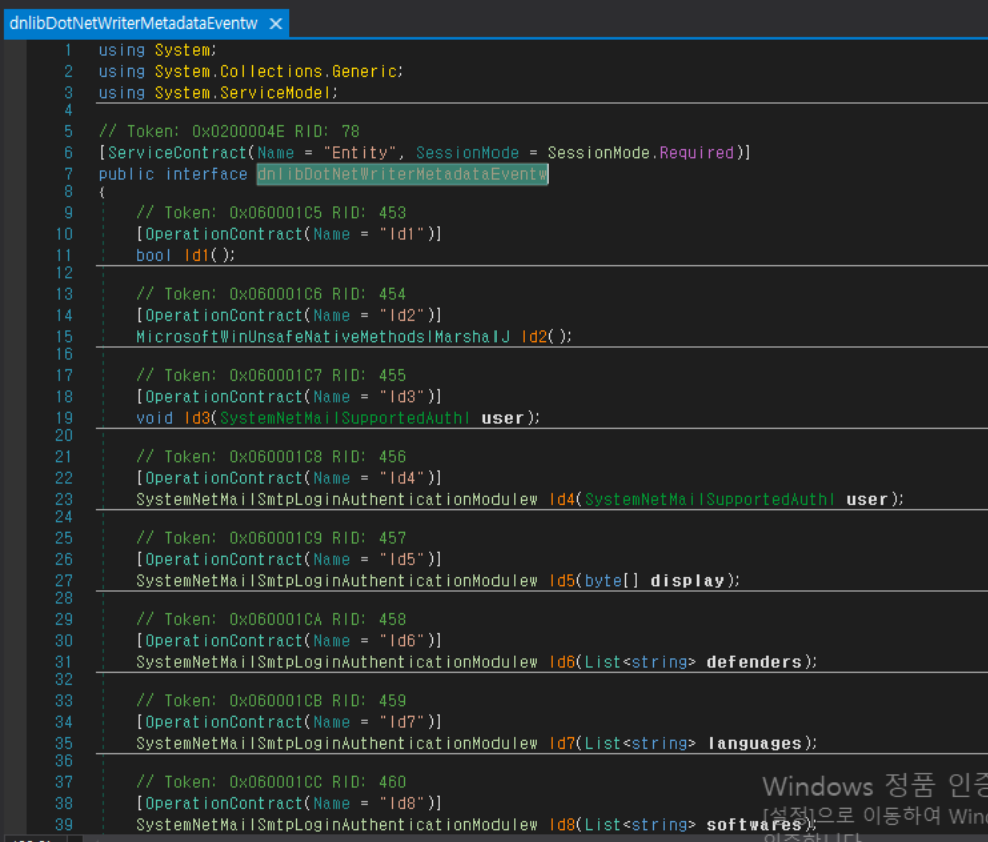Click method name Id8 on line 39
This screenshot has width=988, height=842.
tap(562, 824)
